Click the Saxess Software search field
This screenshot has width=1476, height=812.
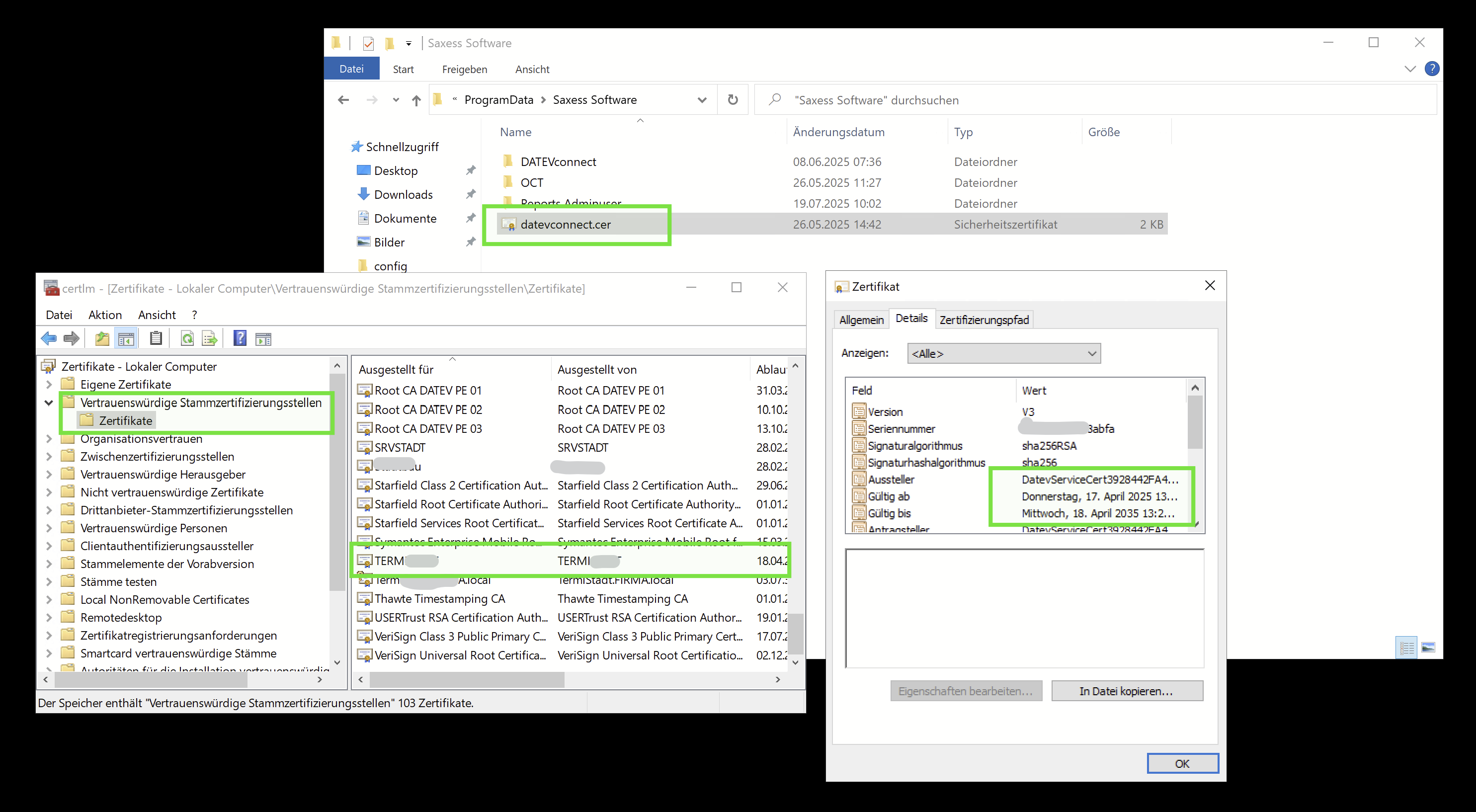[x=1100, y=100]
